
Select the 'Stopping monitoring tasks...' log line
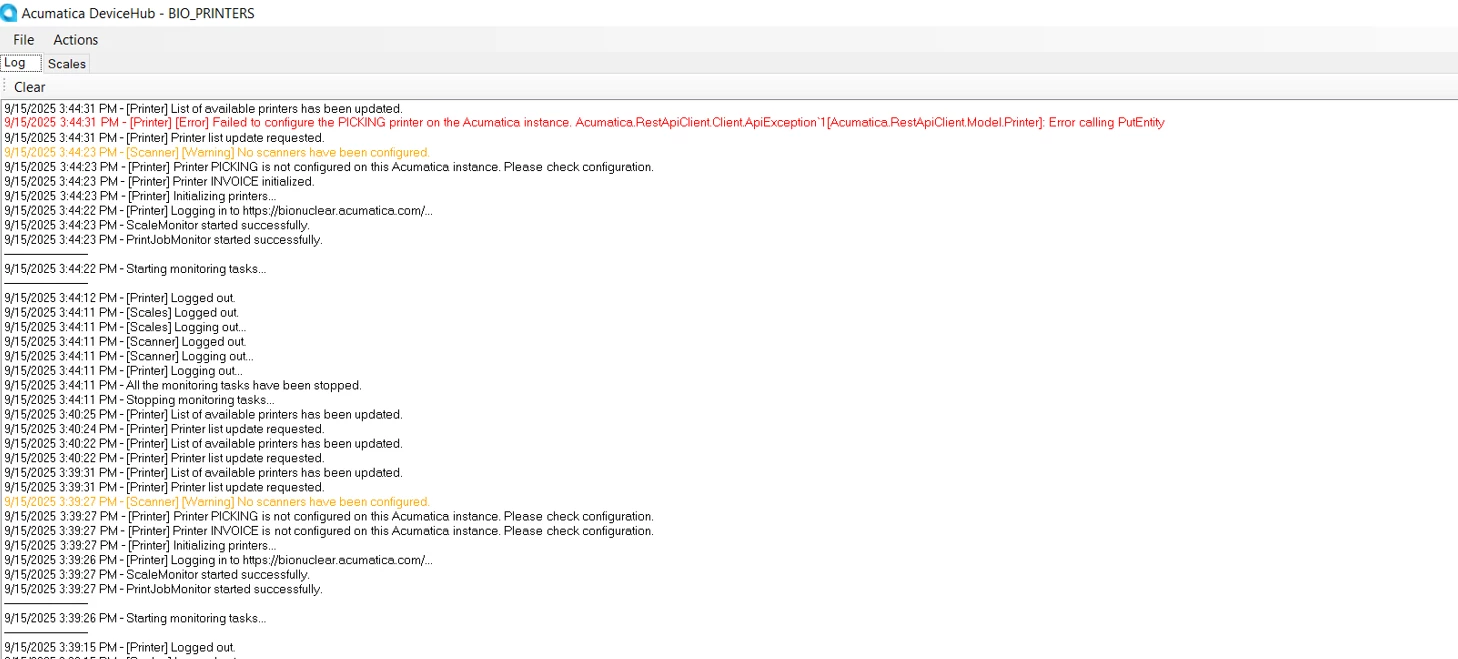(139, 400)
